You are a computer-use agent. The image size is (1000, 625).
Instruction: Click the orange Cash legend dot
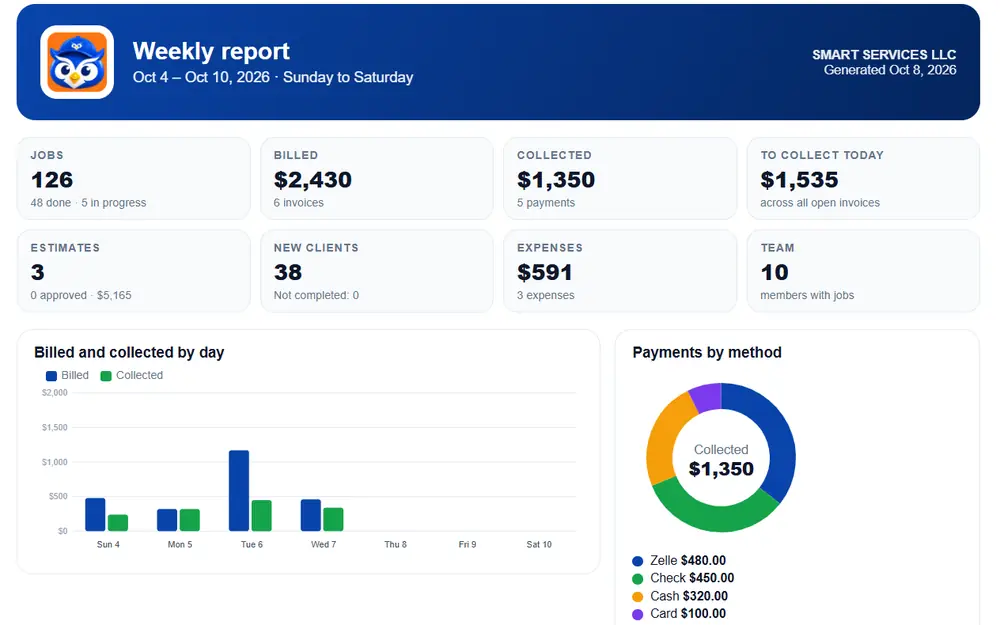638,597
